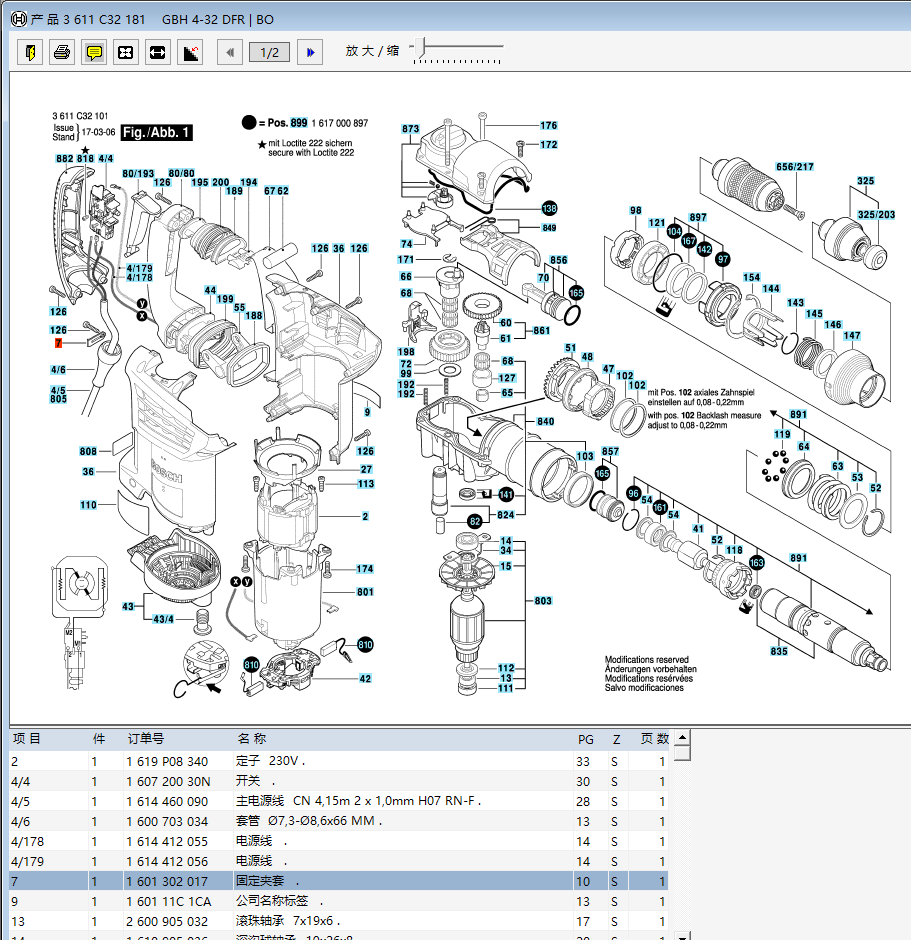The width and height of the screenshot is (911, 940).
Task: Go to the next page arrow
Action: tap(310, 53)
